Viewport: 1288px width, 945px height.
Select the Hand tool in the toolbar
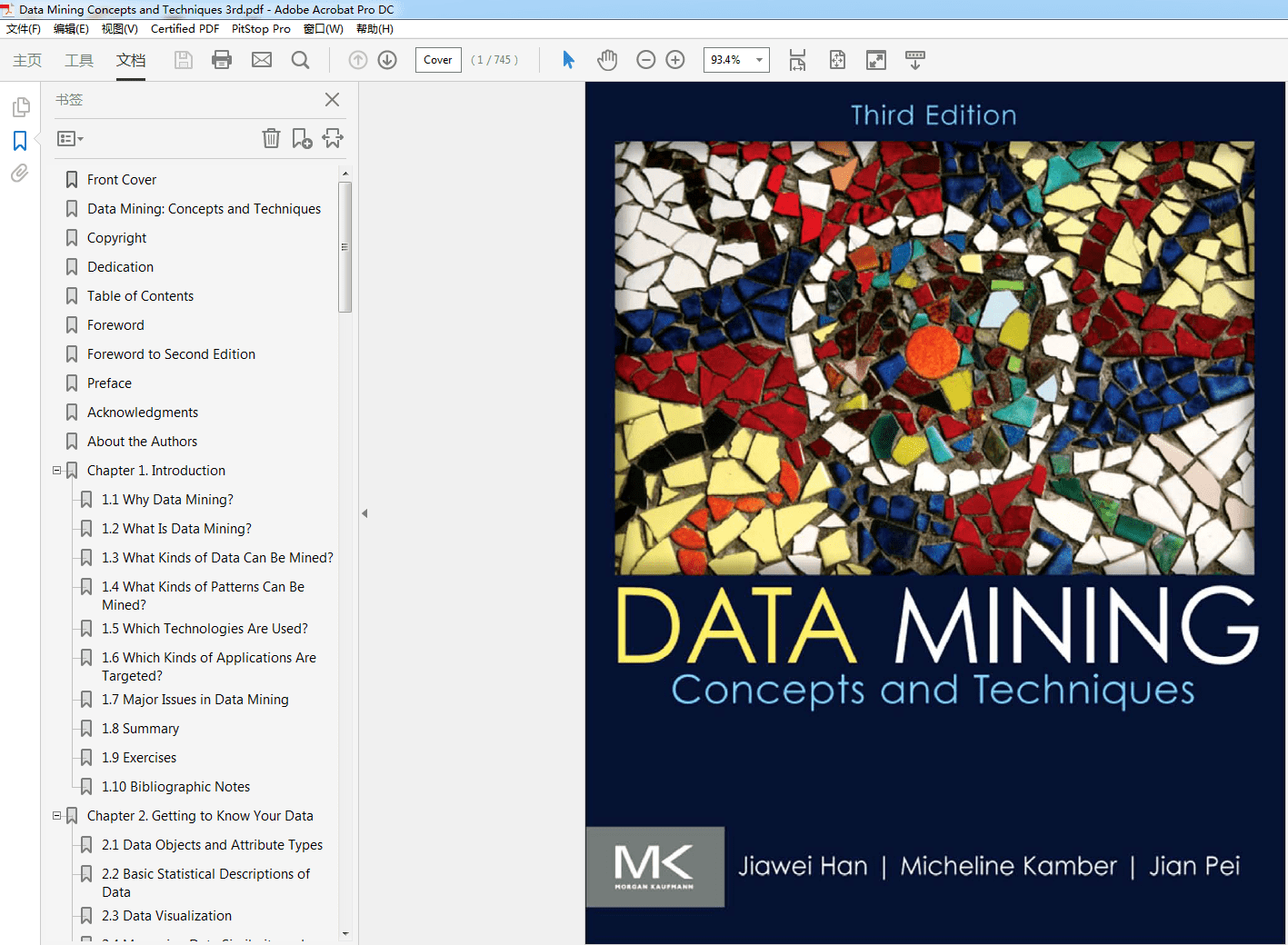(605, 60)
